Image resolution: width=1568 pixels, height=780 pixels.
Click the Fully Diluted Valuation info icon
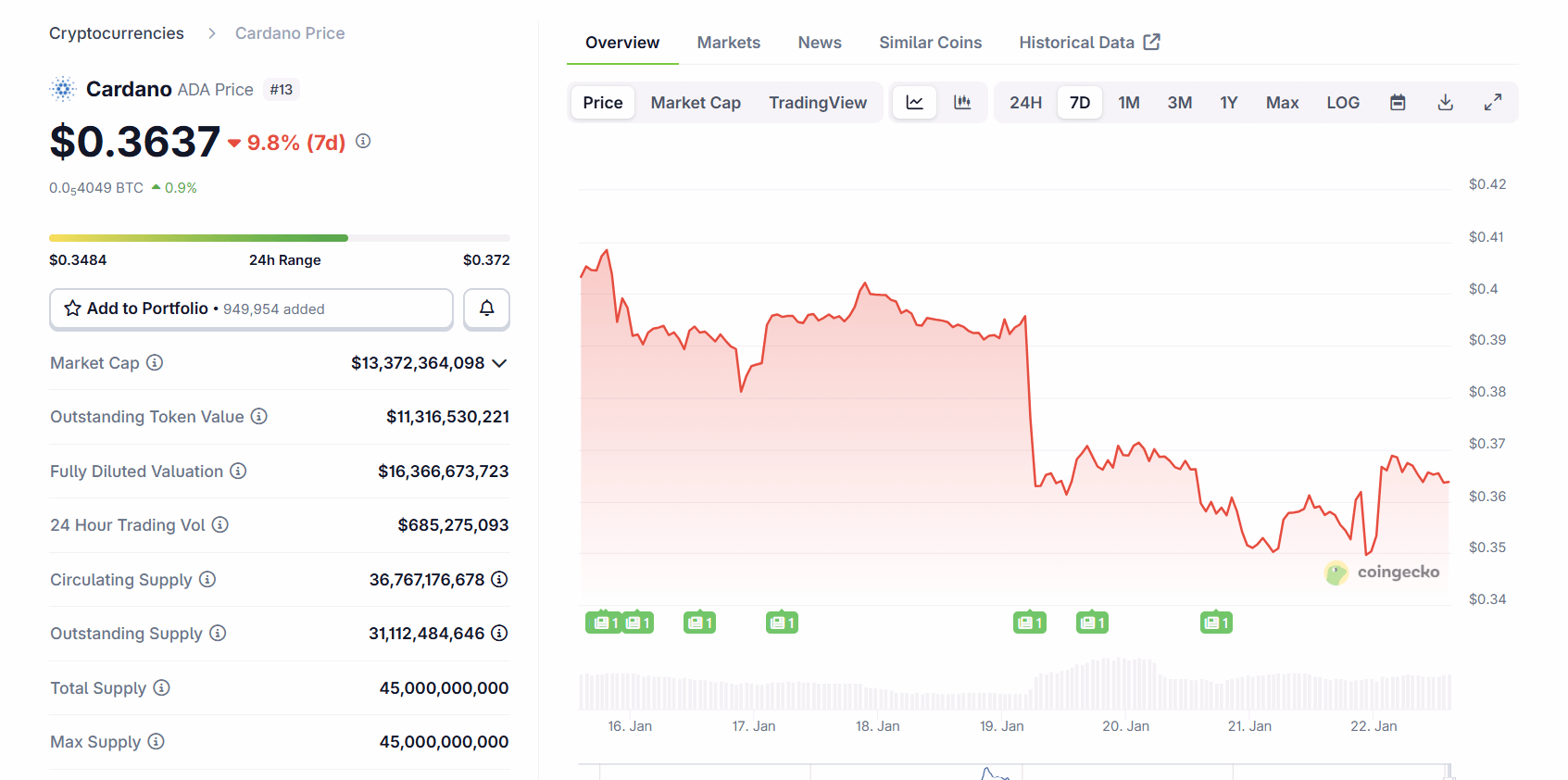coord(238,472)
